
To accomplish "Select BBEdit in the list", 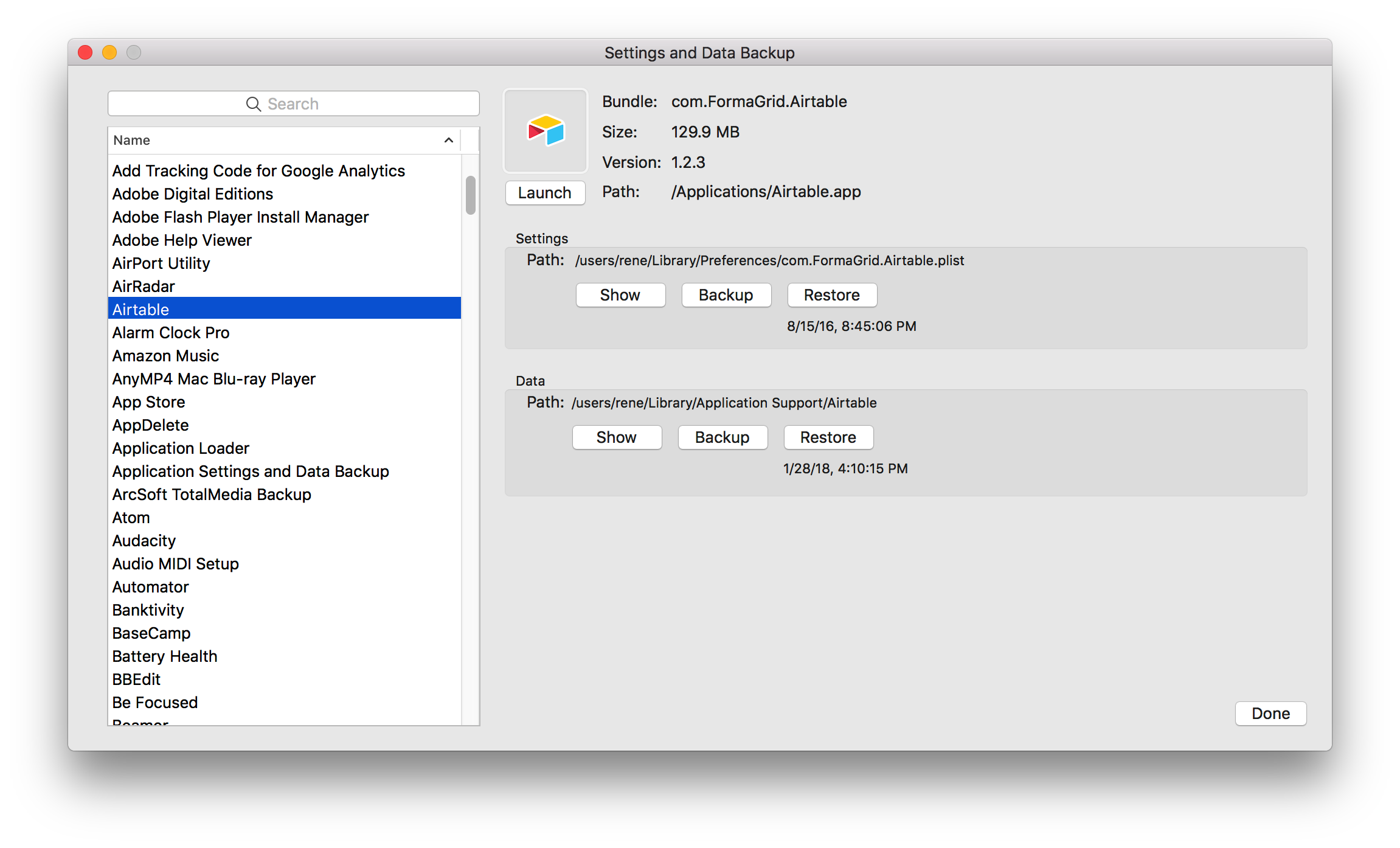I will tap(284, 679).
